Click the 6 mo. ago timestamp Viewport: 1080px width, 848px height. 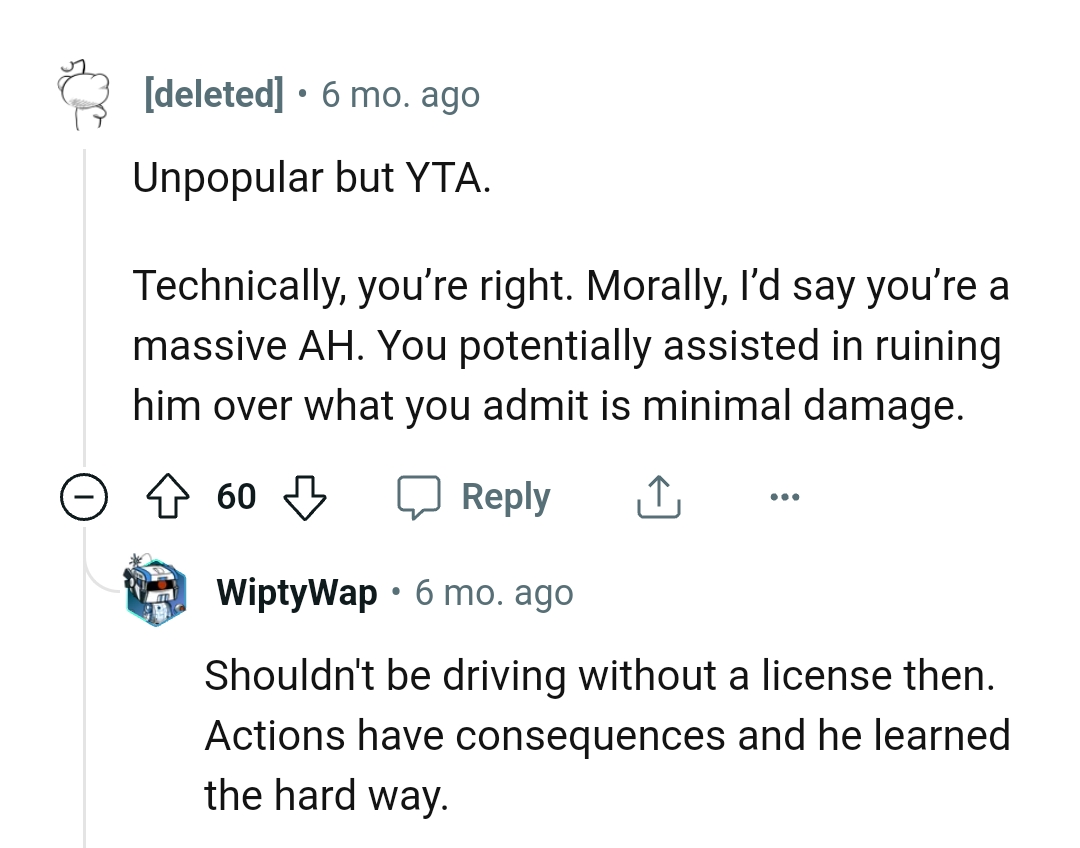click(x=400, y=93)
